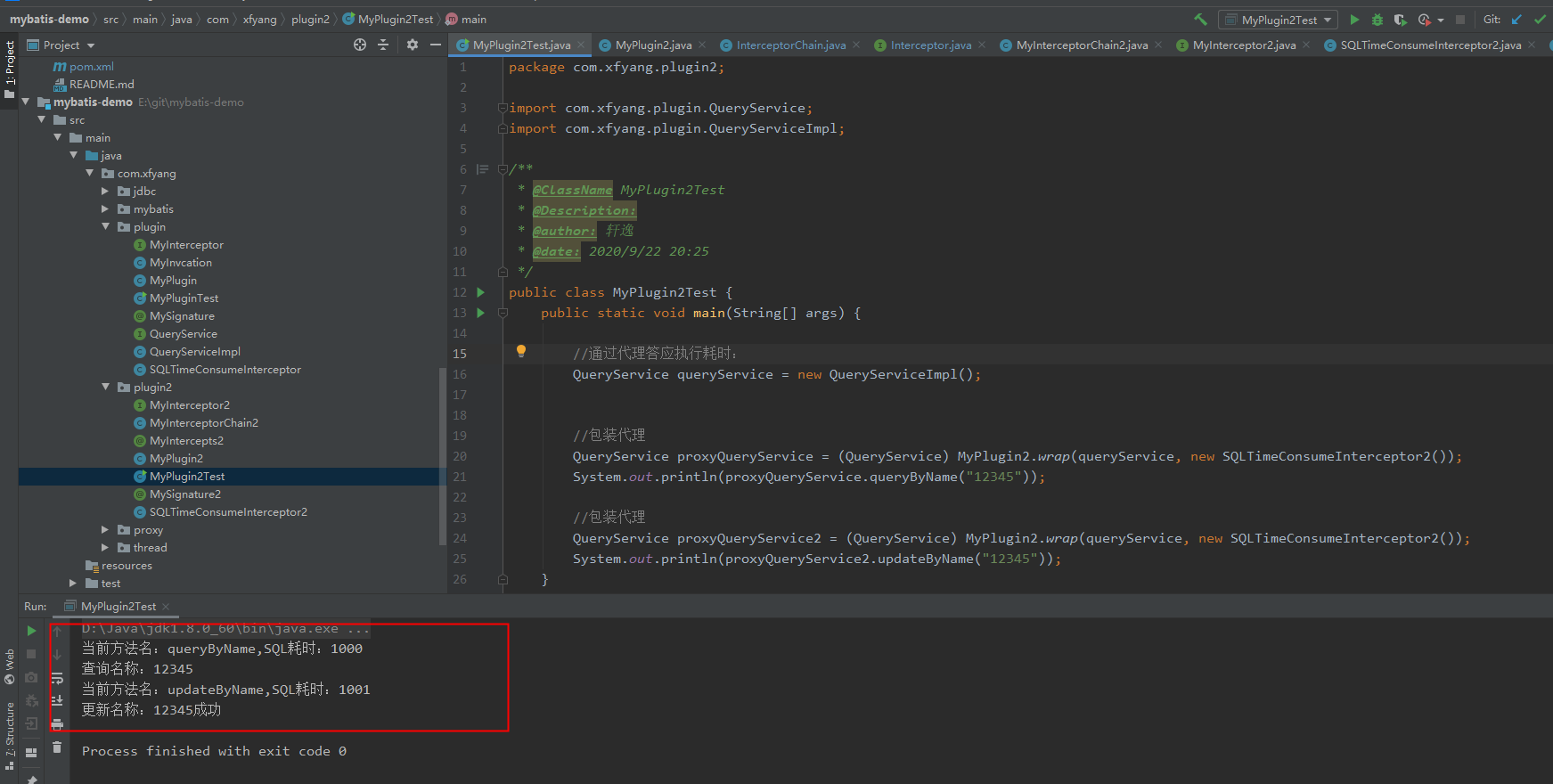Commit changes with the Git checkmark icon

pos(1540,20)
